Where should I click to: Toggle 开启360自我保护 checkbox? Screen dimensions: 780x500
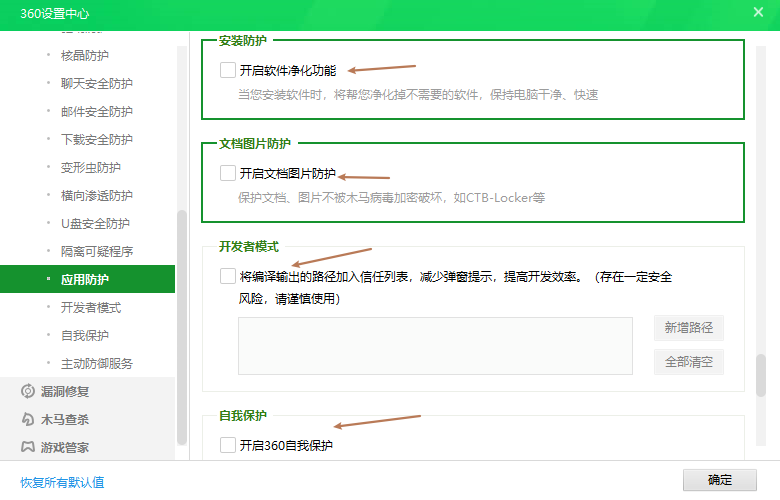click(228, 445)
